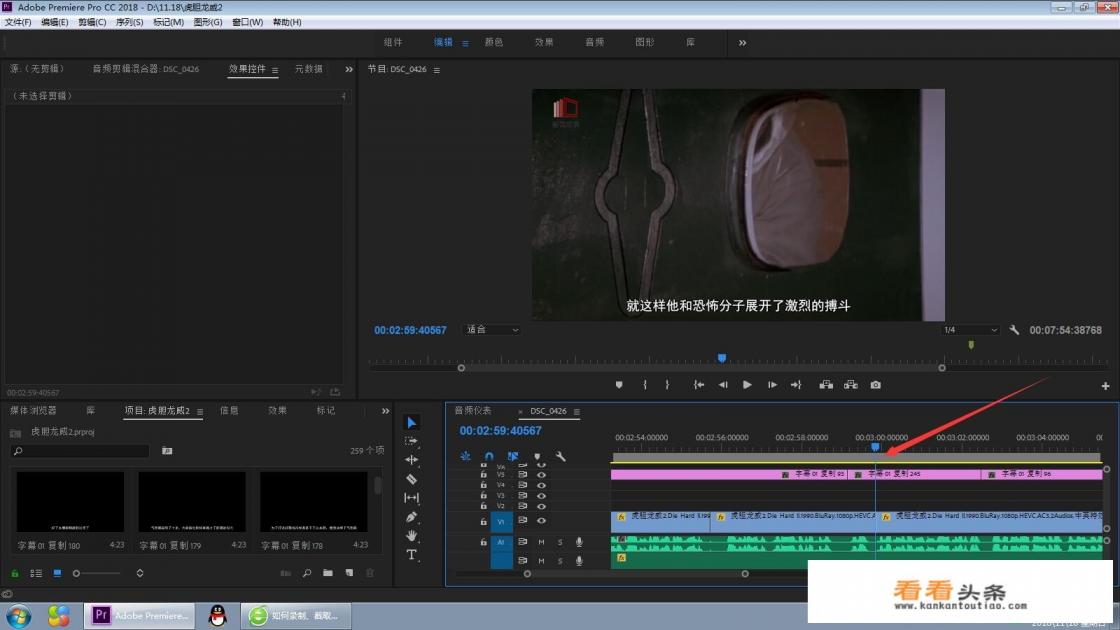Mute the A1 audio track
This screenshot has width=1120, height=630.
pyautogui.click(x=542, y=541)
